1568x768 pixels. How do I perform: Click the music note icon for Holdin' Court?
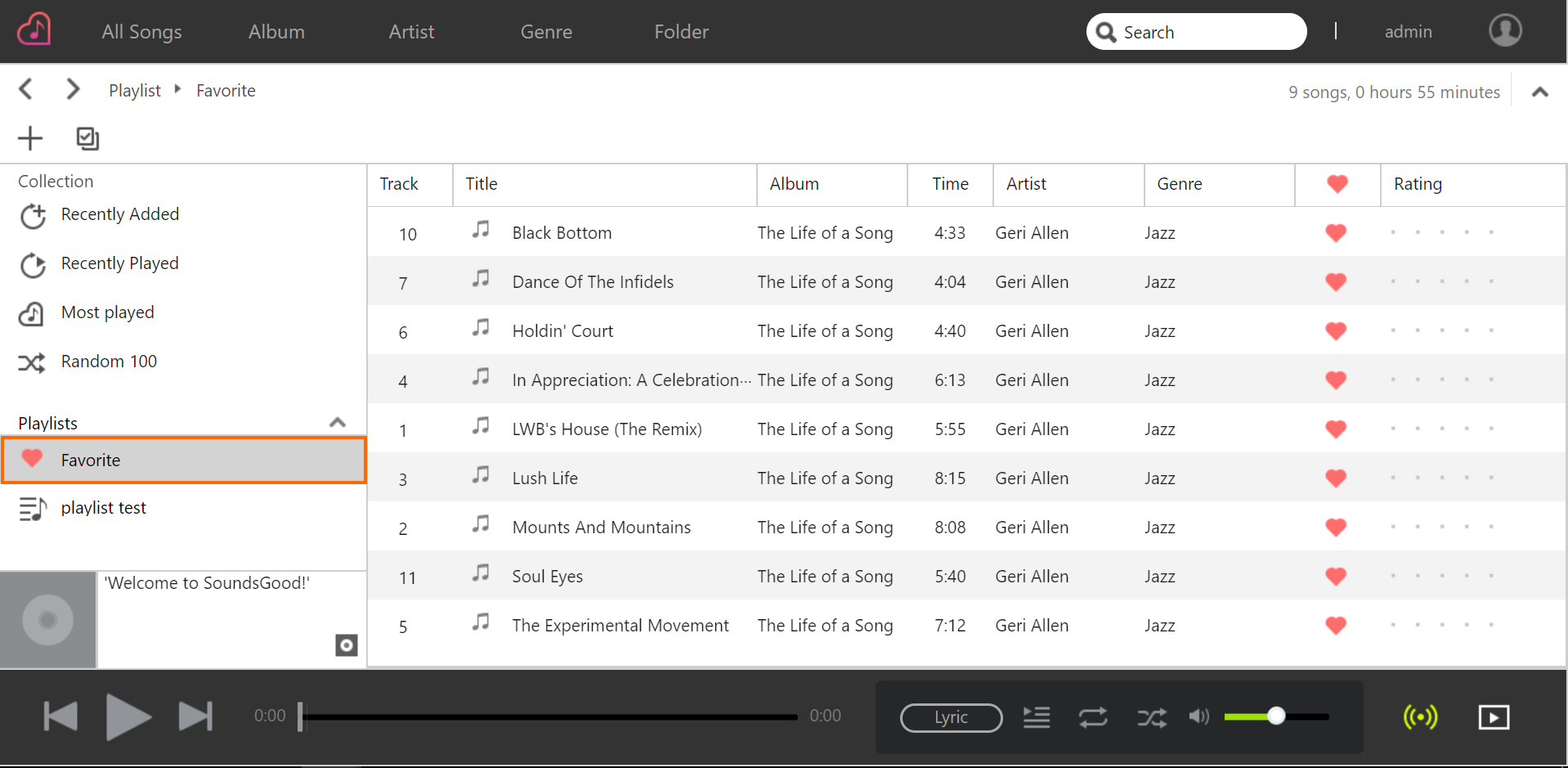point(481,328)
